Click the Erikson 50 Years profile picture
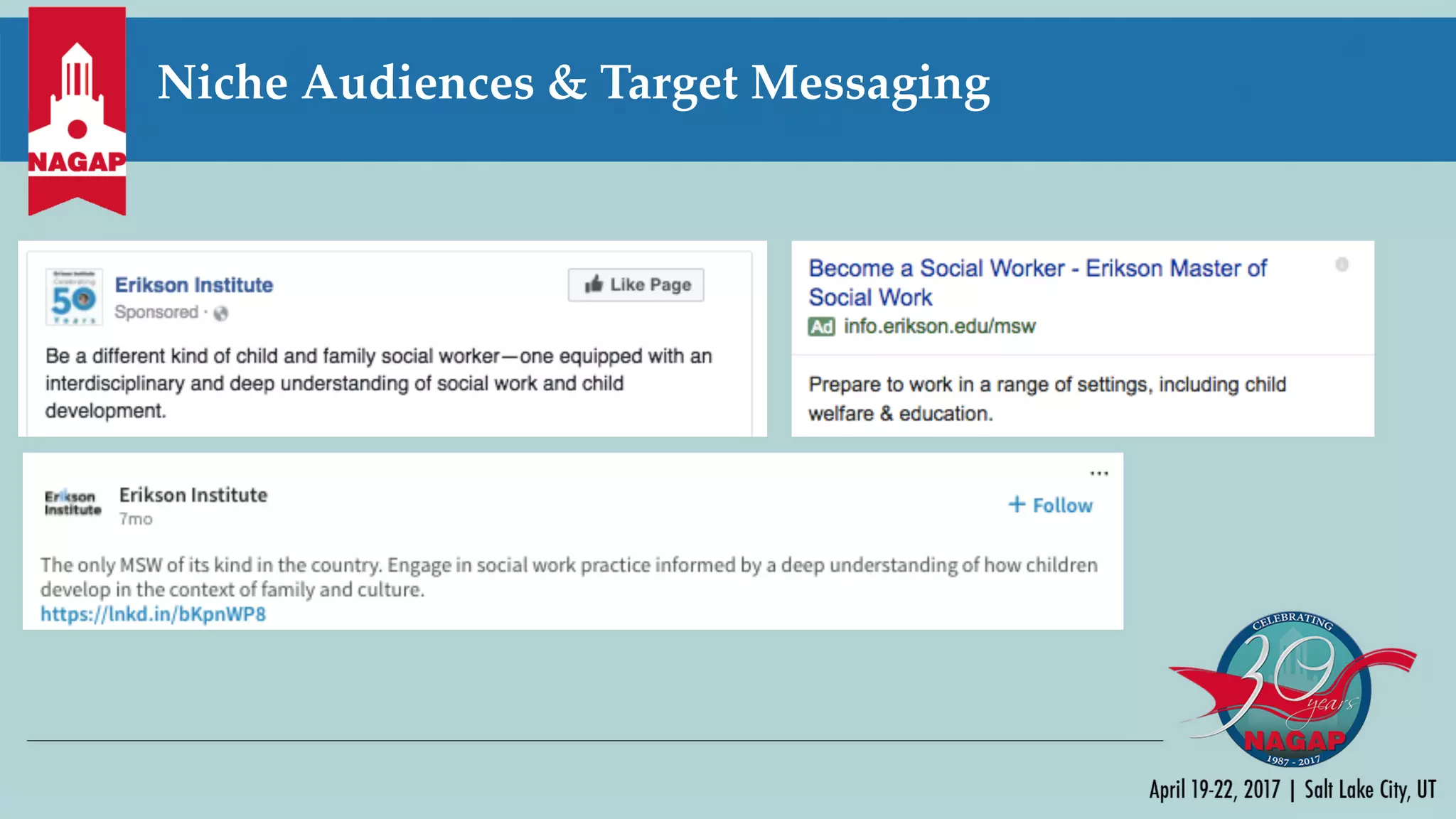Viewport: 1456px width, 819px height. click(x=74, y=297)
